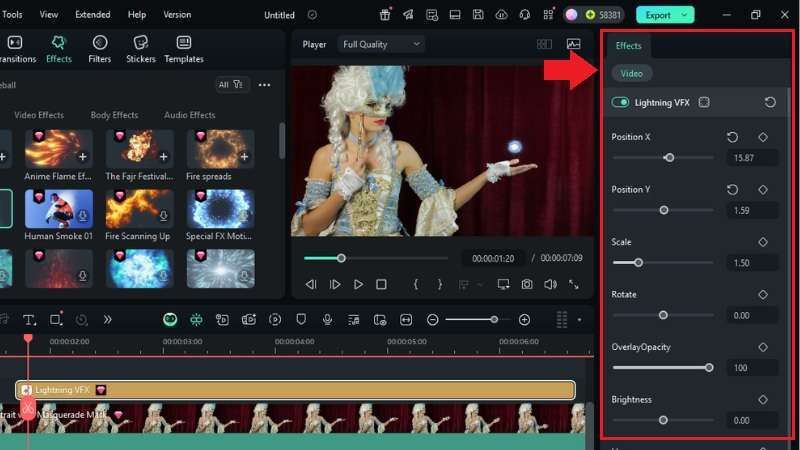This screenshot has height=450, width=800.
Task: Add The Fajr Festival effect with plus icon
Action: tap(163, 157)
